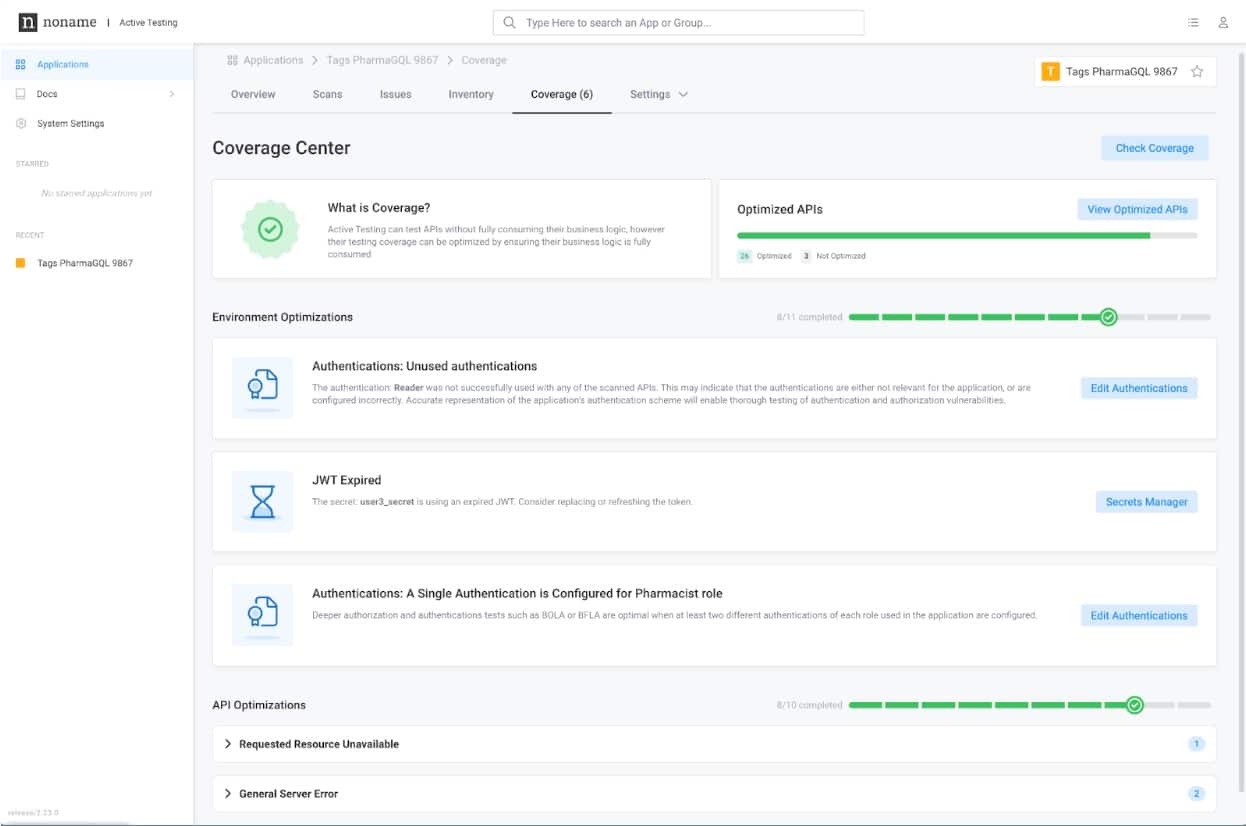
Task: Click the Applications grid icon in sidebar
Action: tap(21, 65)
